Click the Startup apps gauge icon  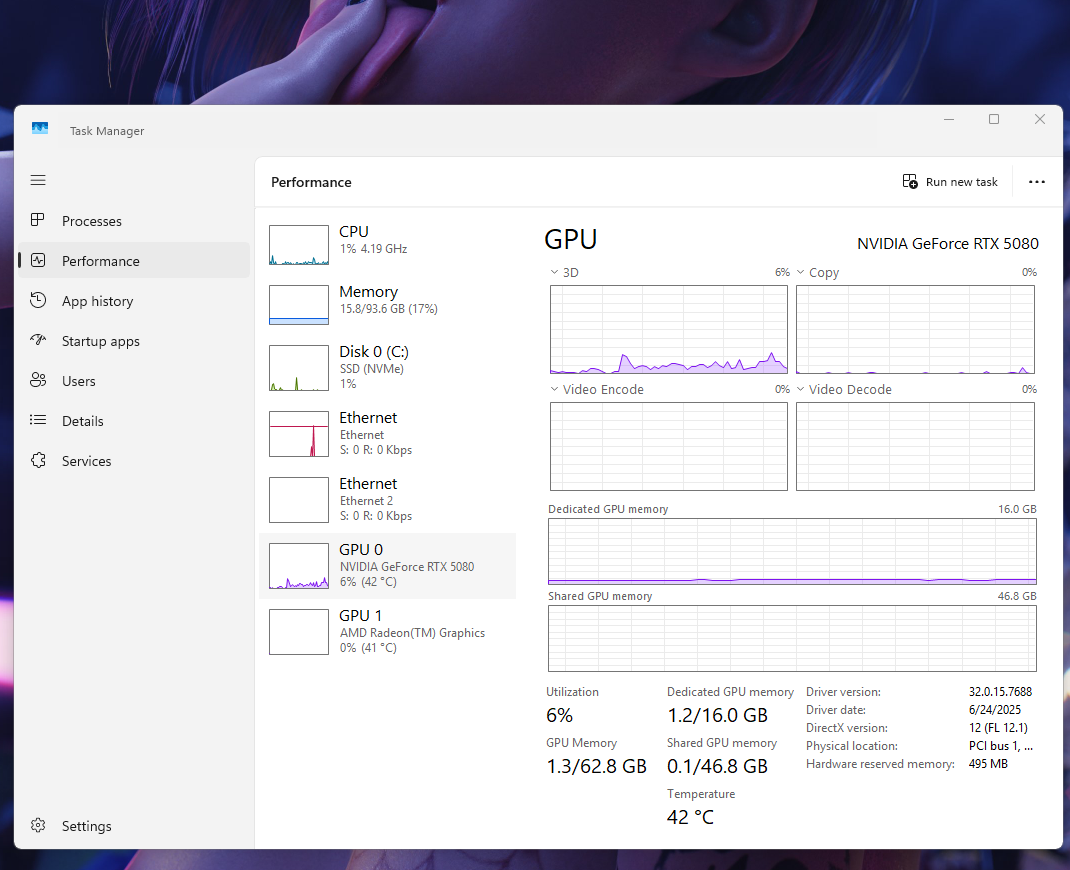38,341
